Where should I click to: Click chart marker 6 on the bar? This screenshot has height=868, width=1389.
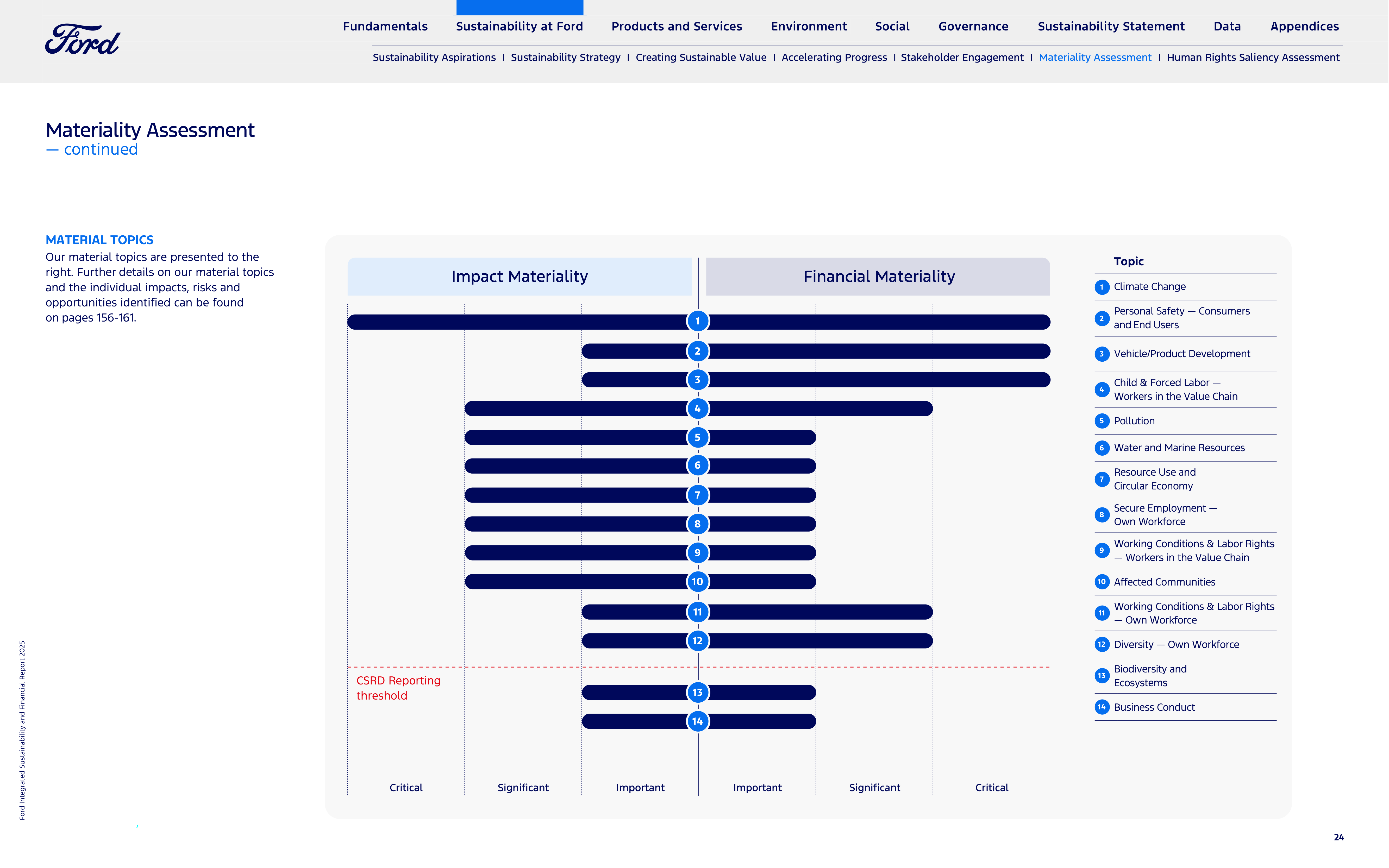coord(698,466)
